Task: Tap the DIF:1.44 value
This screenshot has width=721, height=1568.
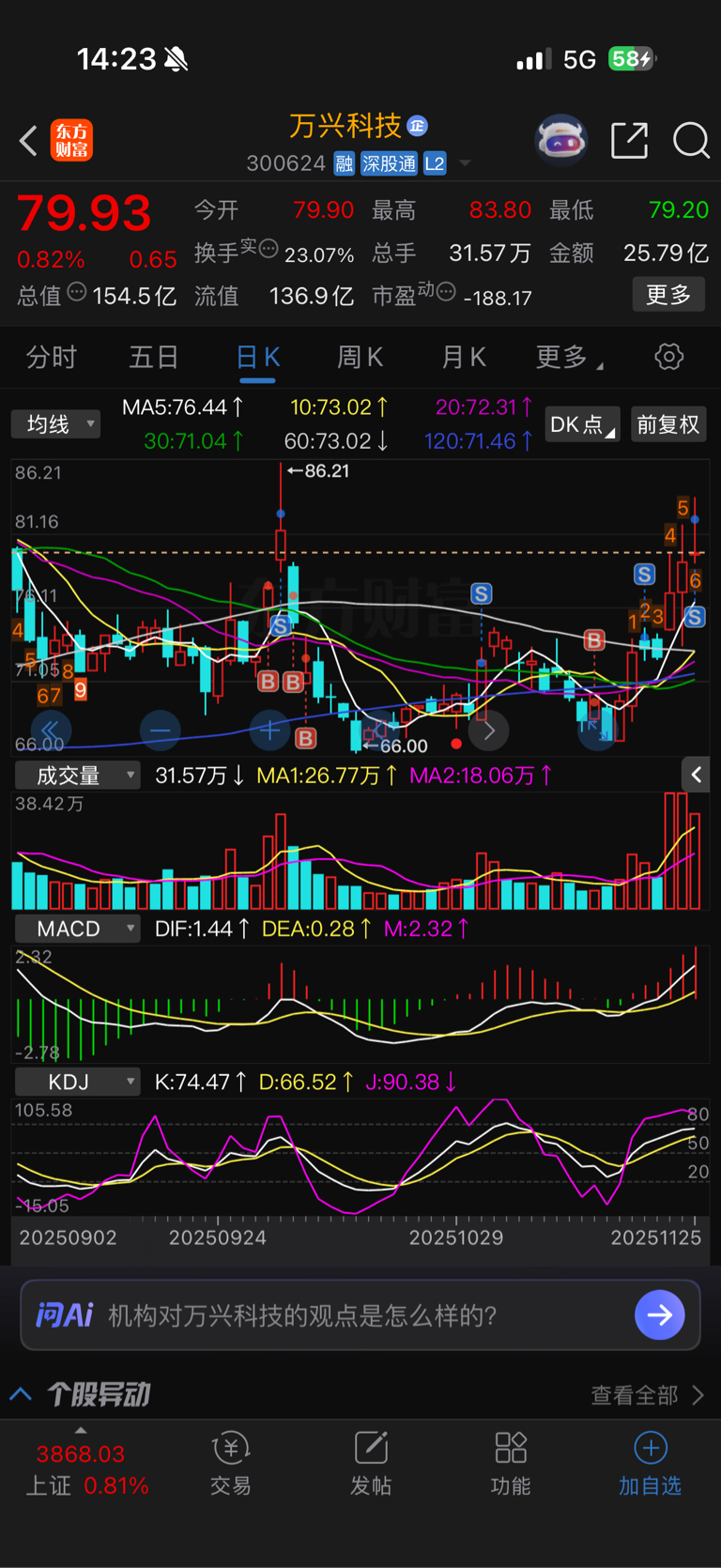Action: tap(202, 929)
